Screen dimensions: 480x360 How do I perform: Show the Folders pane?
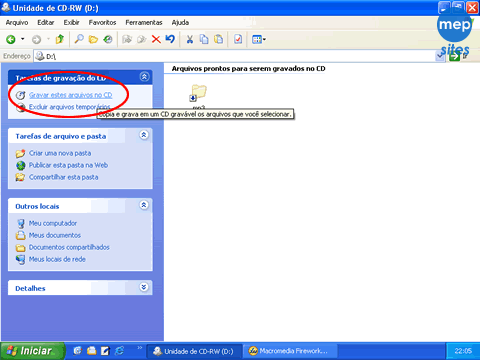(x=93, y=39)
